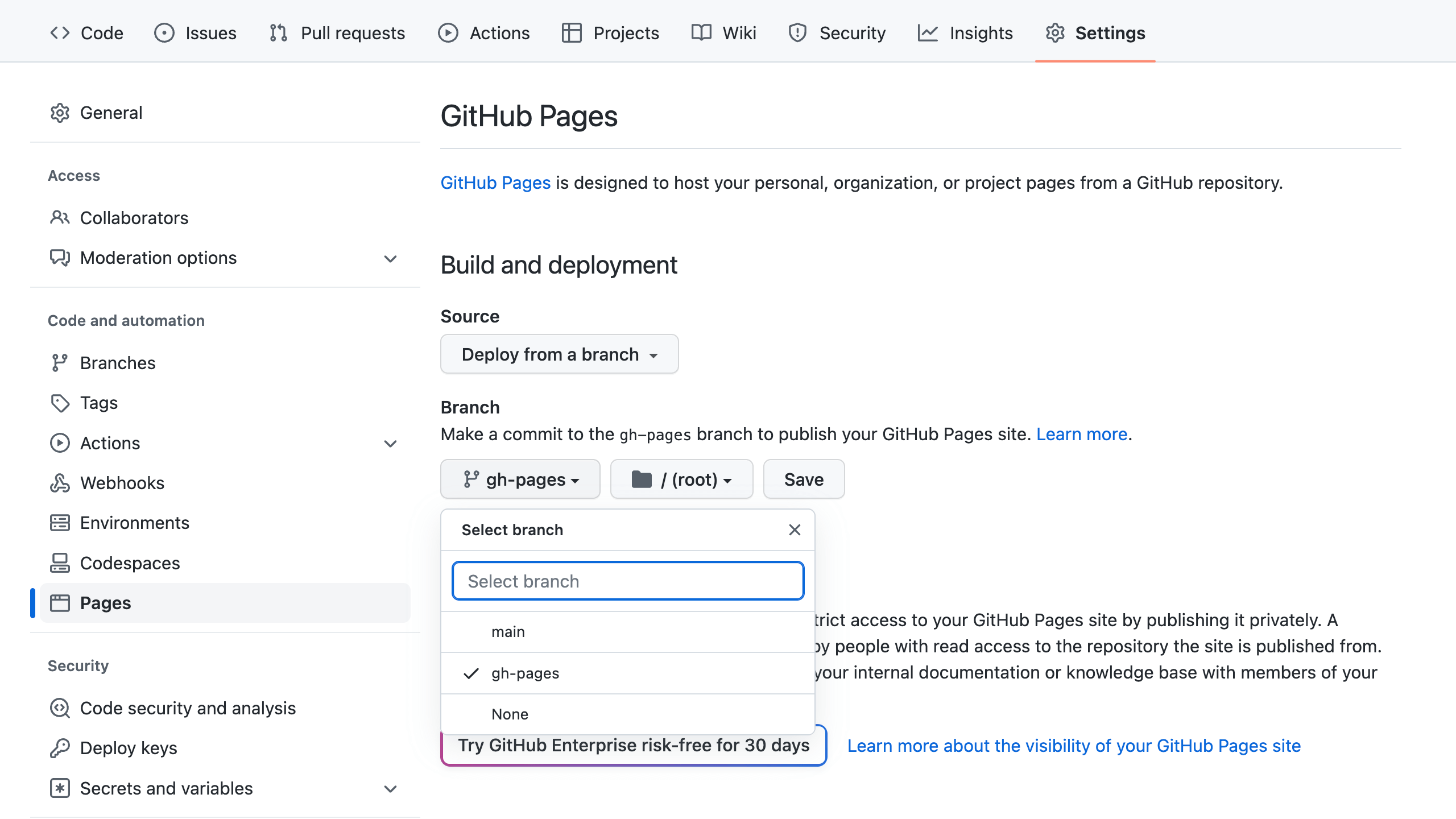Click the top nav Actions play icon
This screenshot has height=819, width=1456.
point(448,33)
